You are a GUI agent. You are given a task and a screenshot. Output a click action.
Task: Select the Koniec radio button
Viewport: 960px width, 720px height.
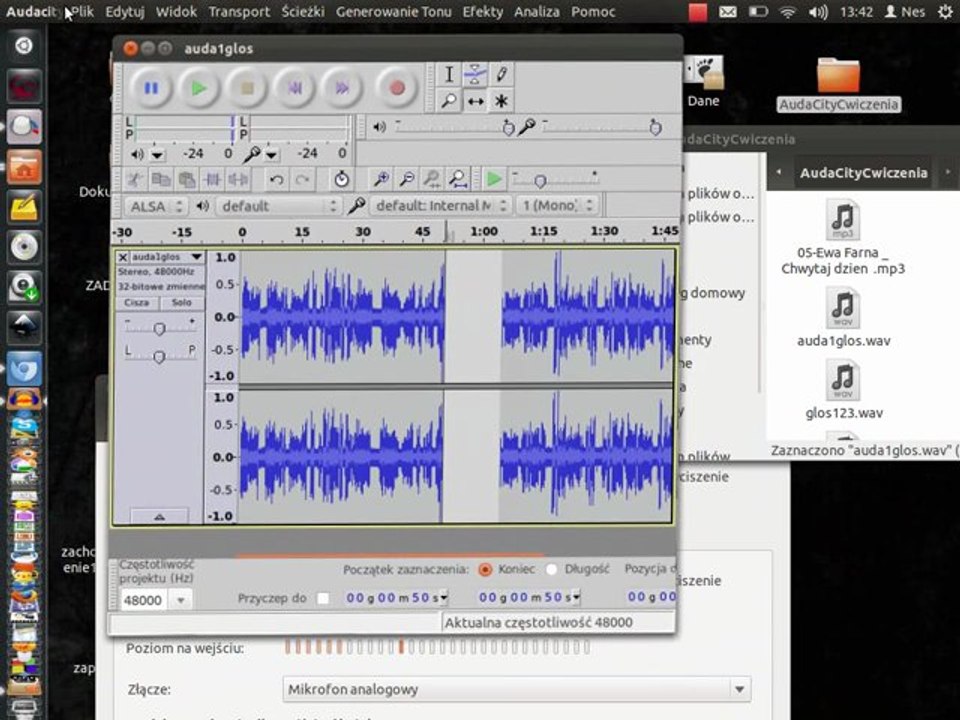485,569
